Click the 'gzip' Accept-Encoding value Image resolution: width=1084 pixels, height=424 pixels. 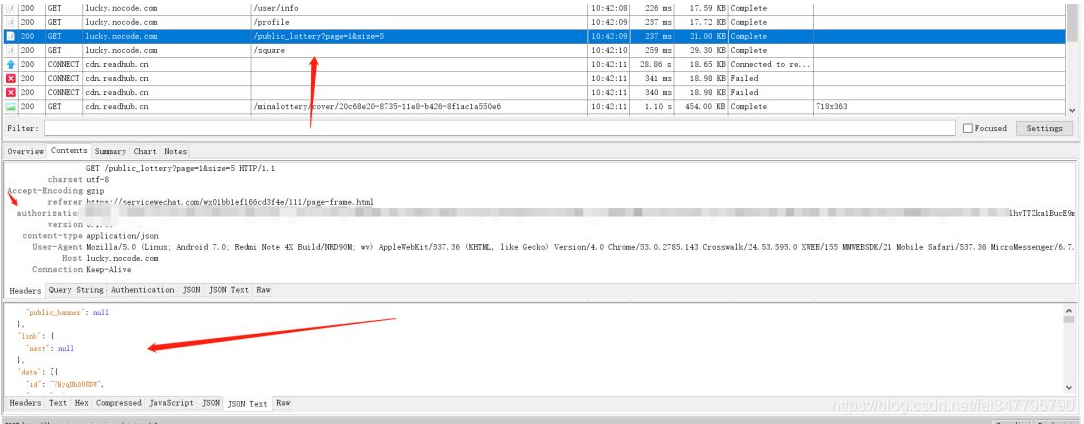tap(95, 190)
